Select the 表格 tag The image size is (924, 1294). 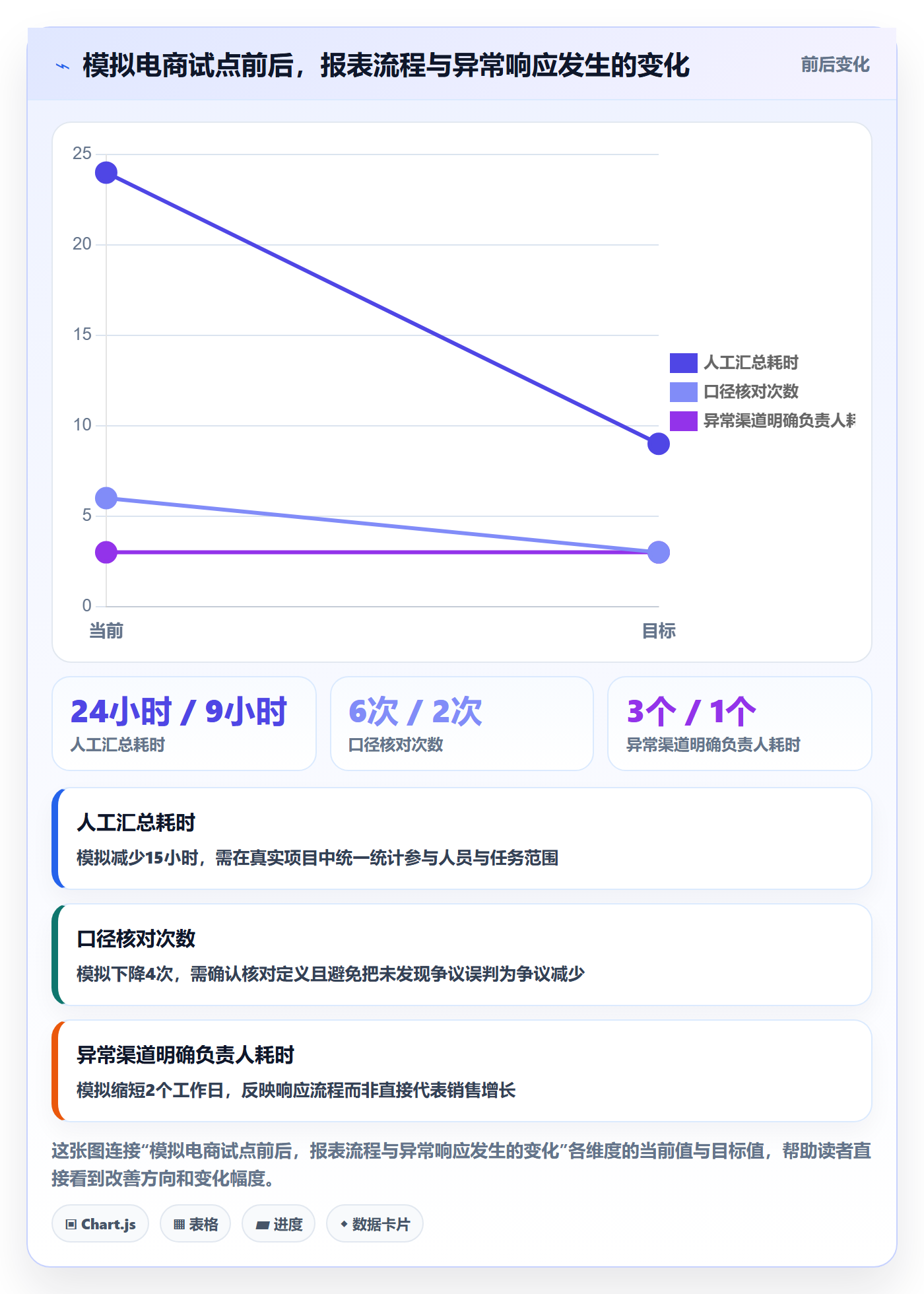click(195, 1224)
